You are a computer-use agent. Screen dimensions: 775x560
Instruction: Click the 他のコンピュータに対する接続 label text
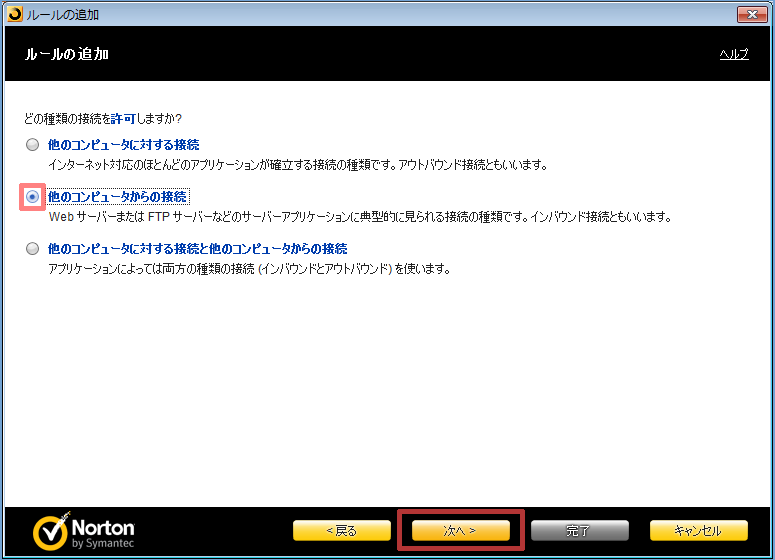tap(123, 145)
